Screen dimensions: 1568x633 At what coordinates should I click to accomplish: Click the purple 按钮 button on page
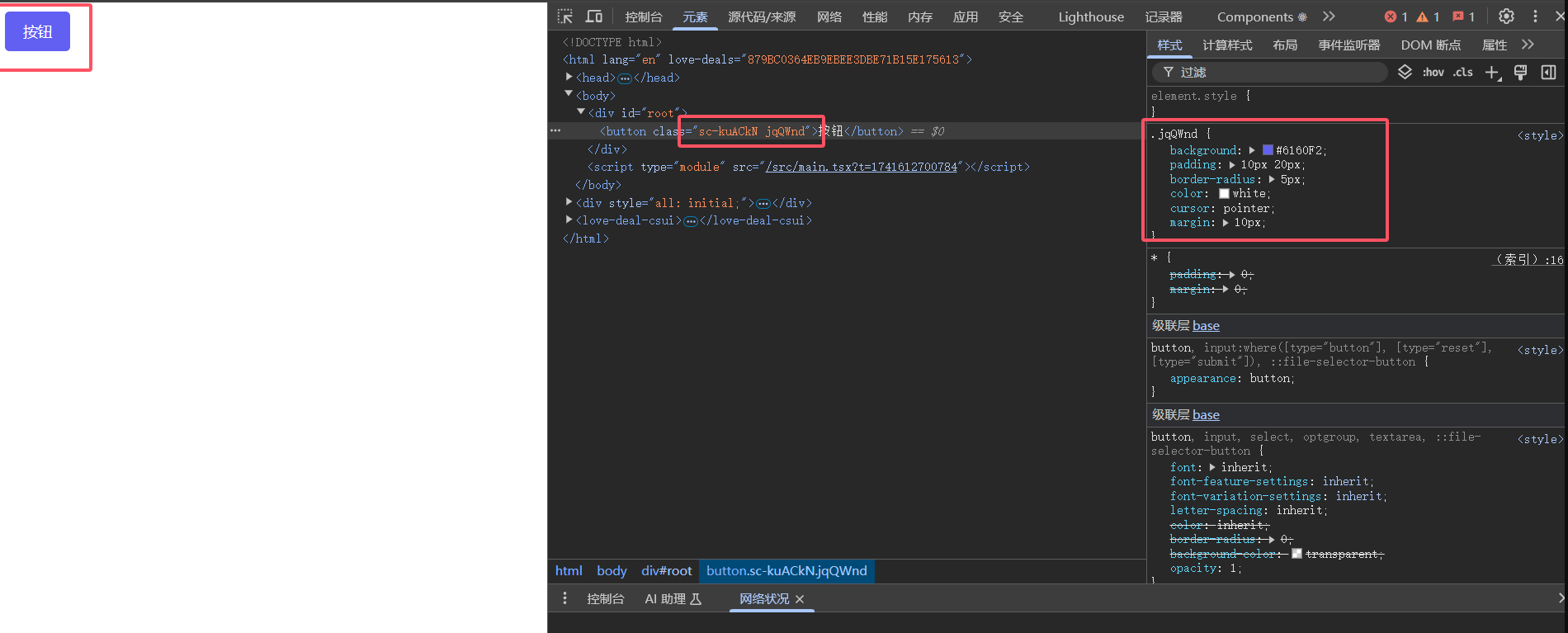click(x=37, y=32)
